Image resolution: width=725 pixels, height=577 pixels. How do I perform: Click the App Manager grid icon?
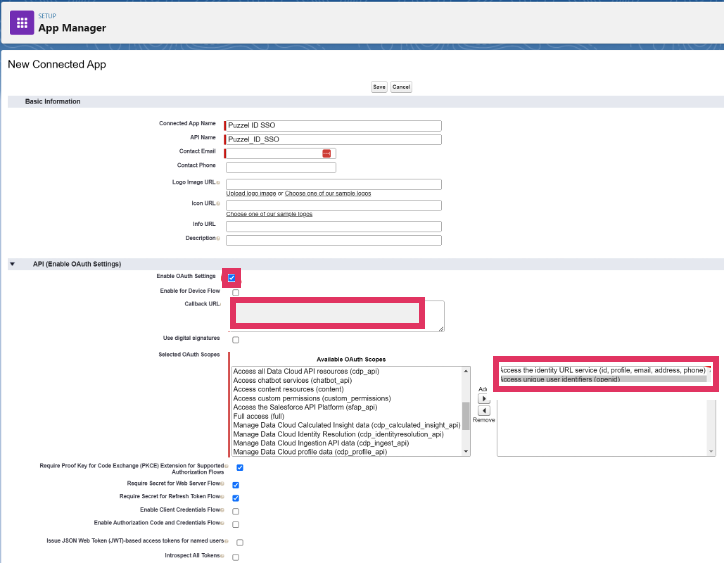pyautogui.click(x=22, y=22)
